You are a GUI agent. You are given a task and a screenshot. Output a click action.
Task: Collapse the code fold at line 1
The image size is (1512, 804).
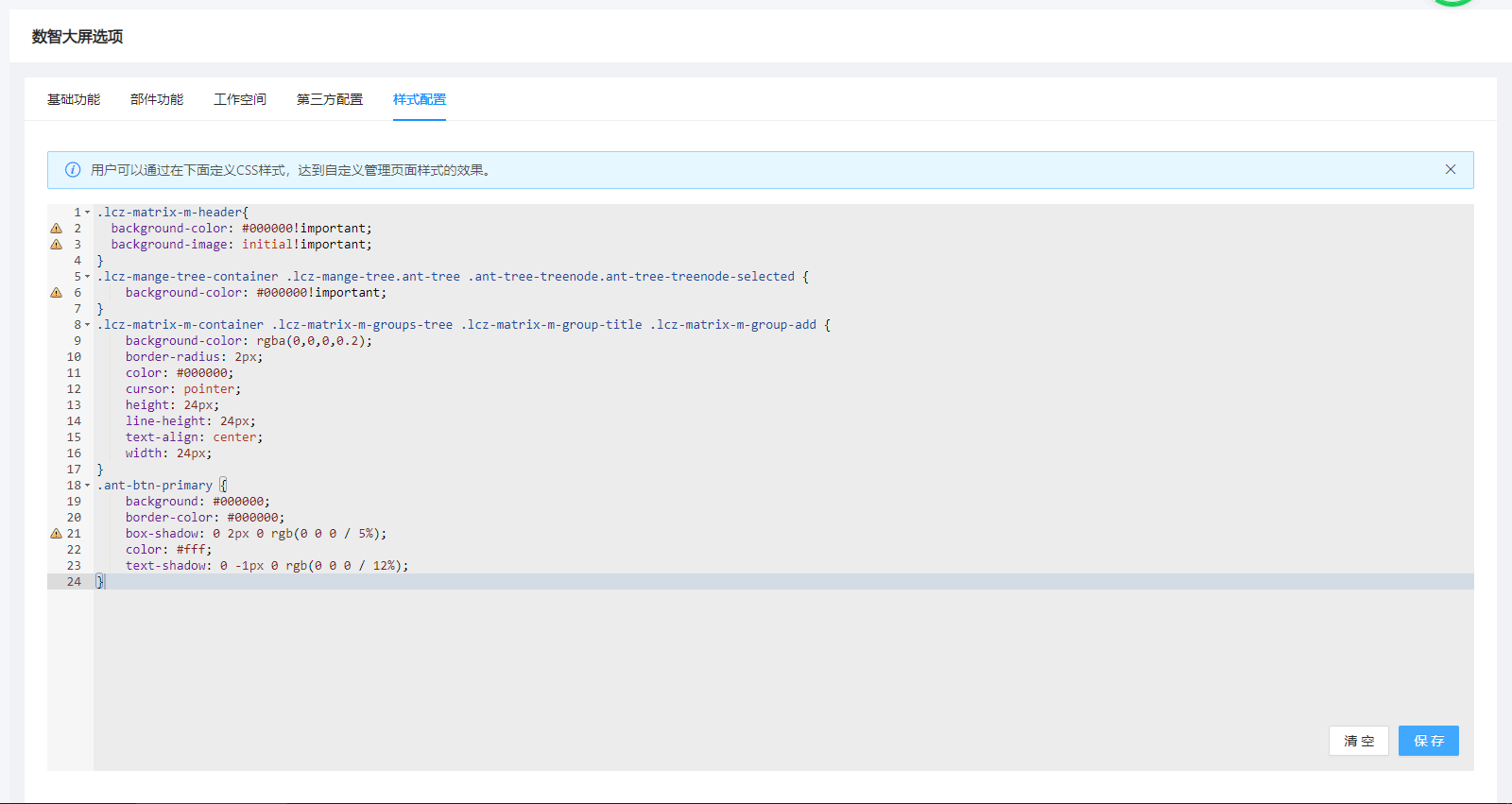pyautogui.click(x=88, y=213)
